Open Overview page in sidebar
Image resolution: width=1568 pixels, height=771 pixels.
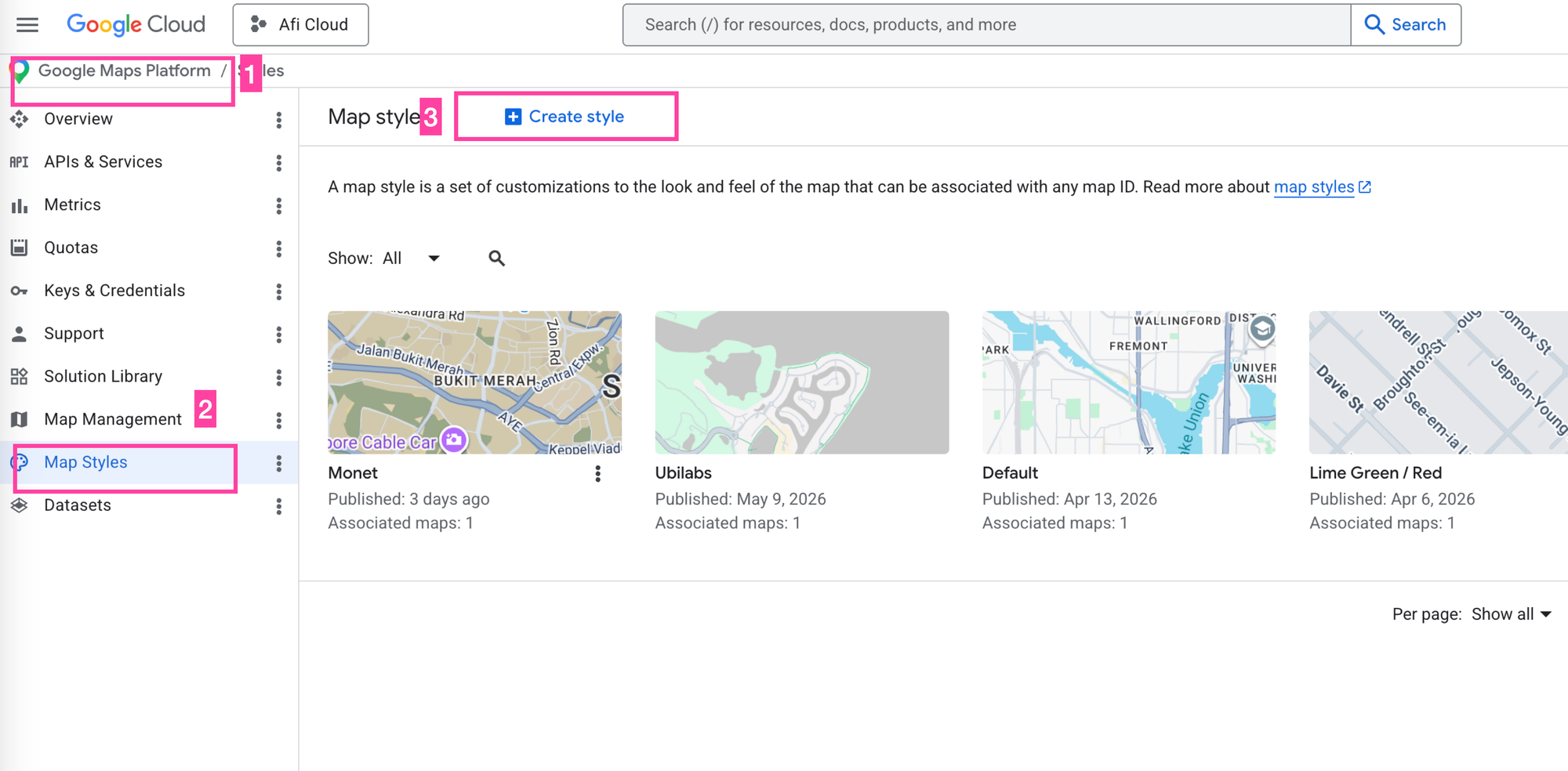tap(78, 119)
